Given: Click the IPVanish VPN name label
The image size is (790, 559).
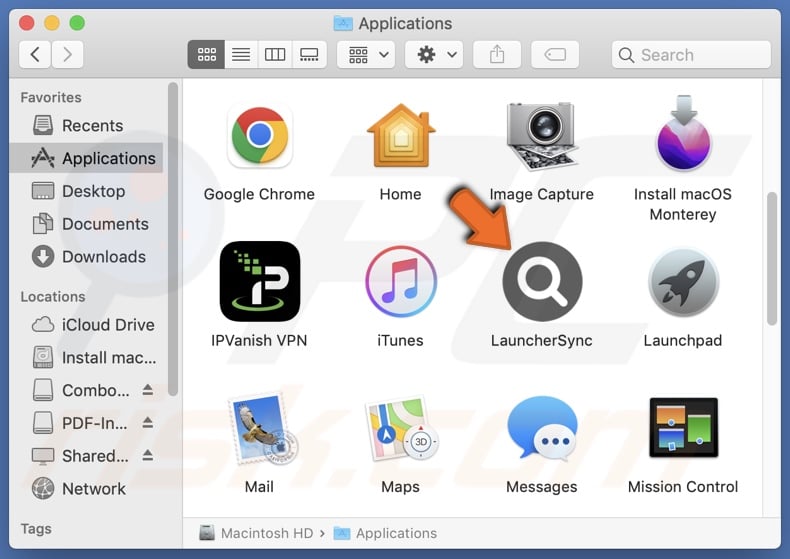Looking at the screenshot, I should click(x=259, y=340).
